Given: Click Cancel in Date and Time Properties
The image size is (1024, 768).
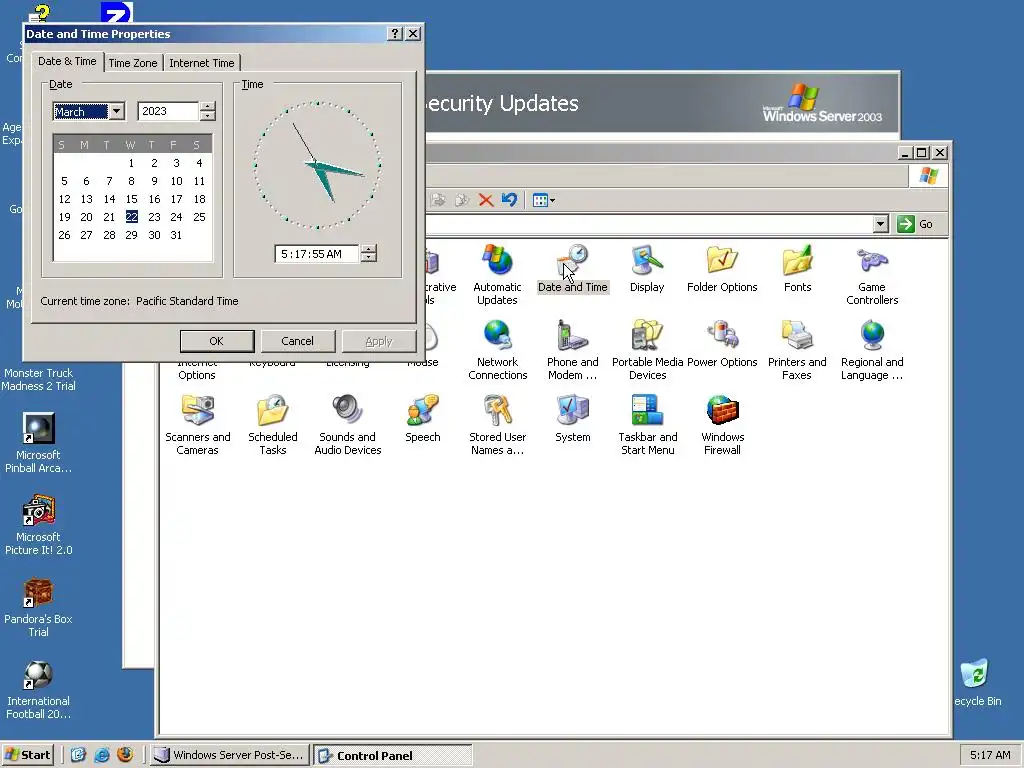Looking at the screenshot, I should click(x=298, y=341).
